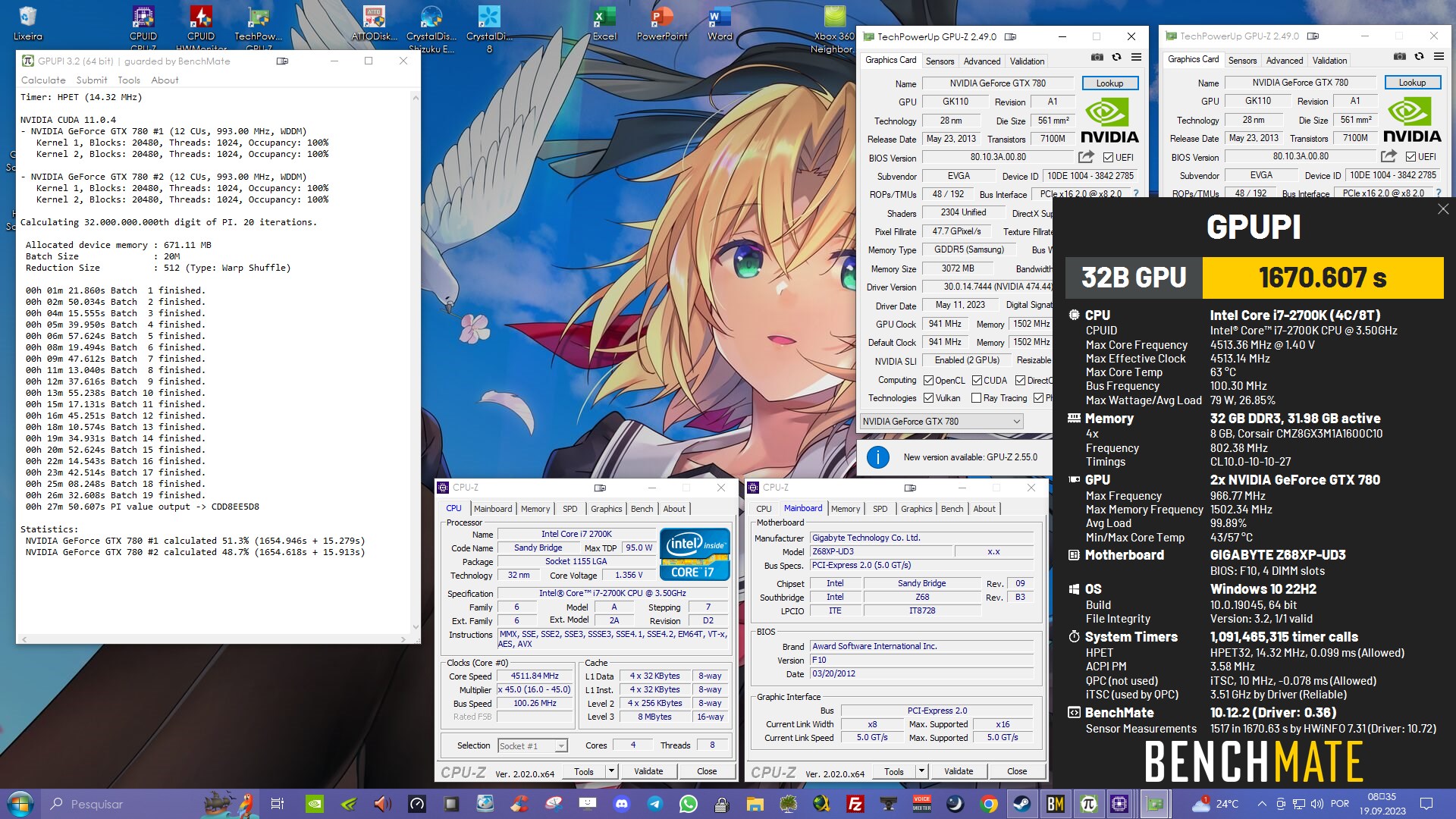The image size is (1456, 819).
Task: Click Validate in the right CPU-Z window
Action: click(x=959, y=771)
